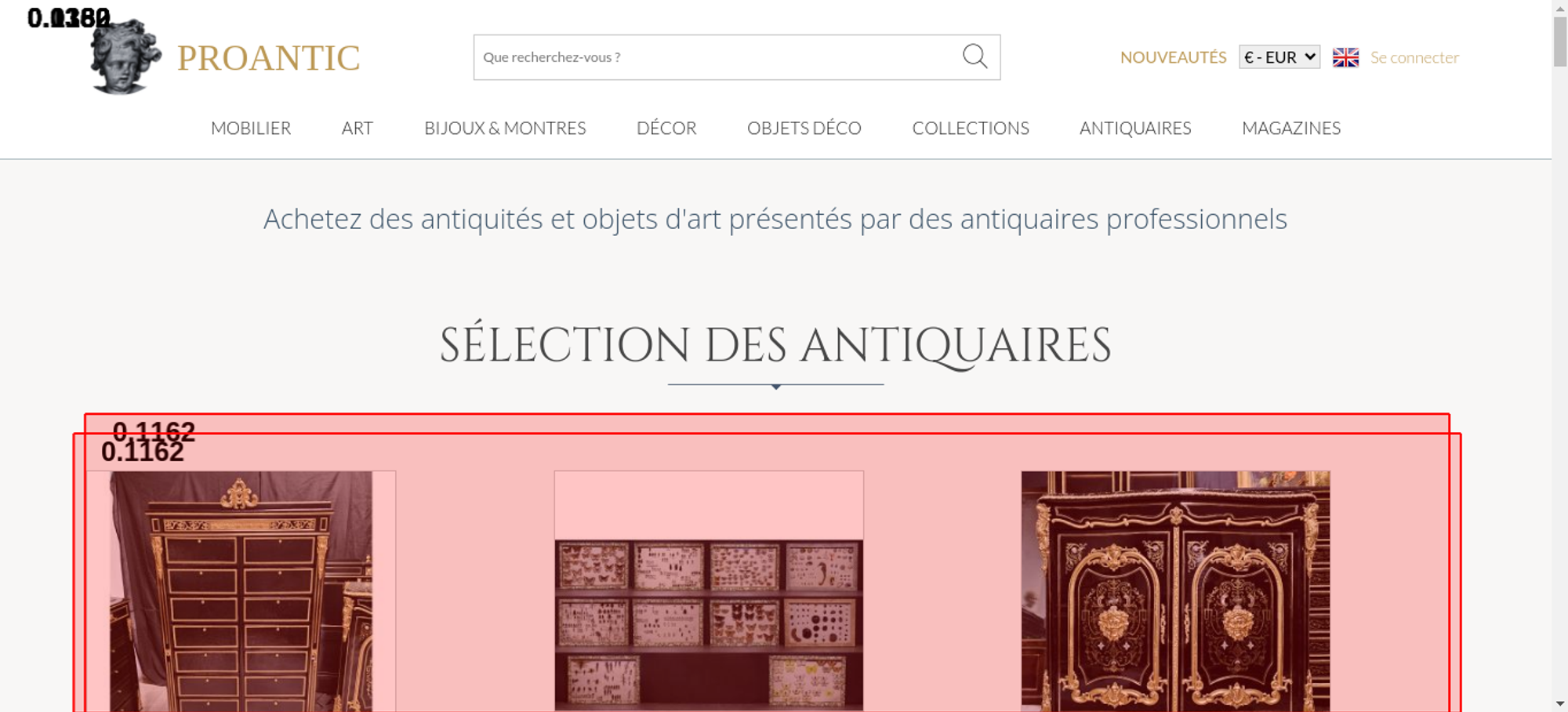Open the Décor menu

point(666,128)
